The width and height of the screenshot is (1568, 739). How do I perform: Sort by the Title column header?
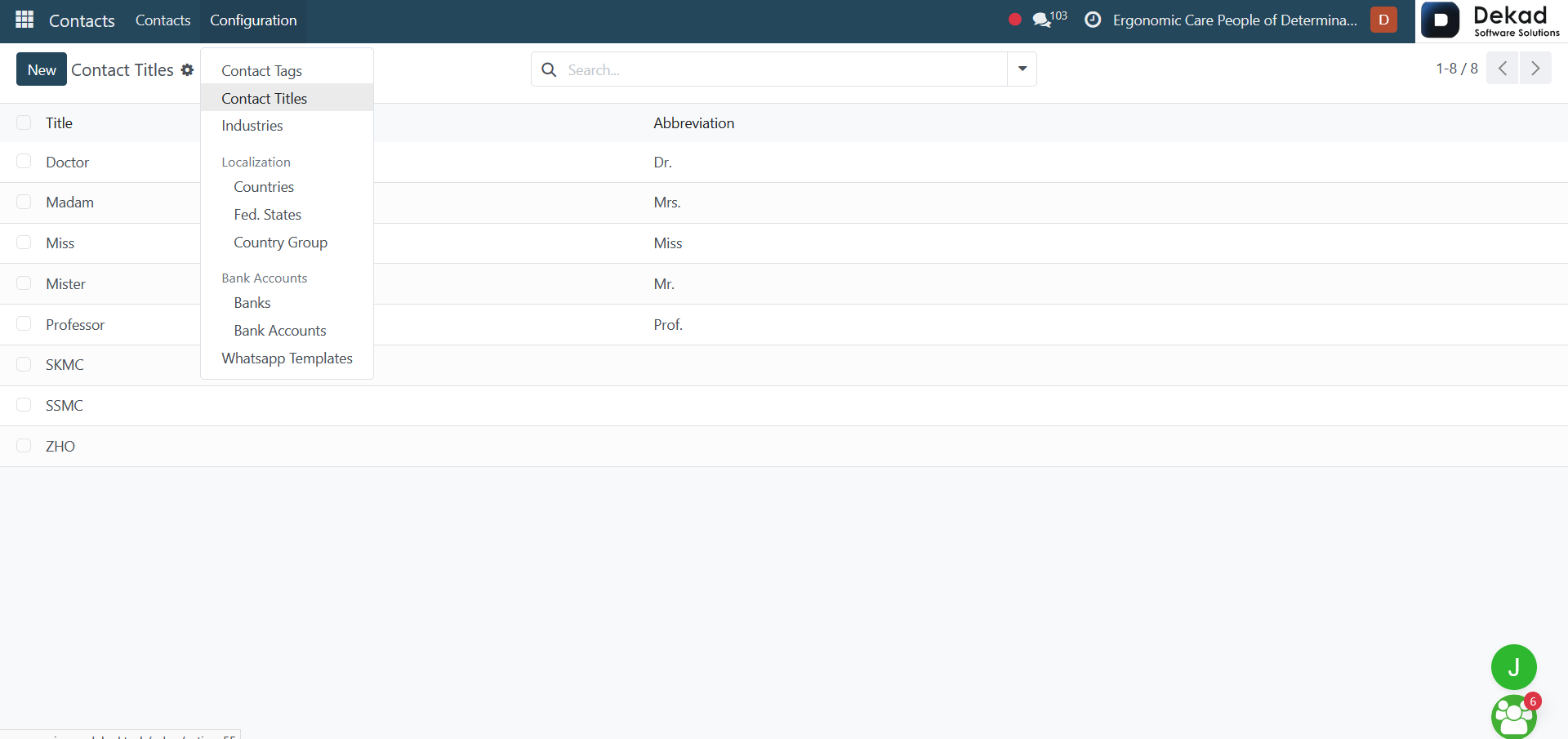click(59, 122)
